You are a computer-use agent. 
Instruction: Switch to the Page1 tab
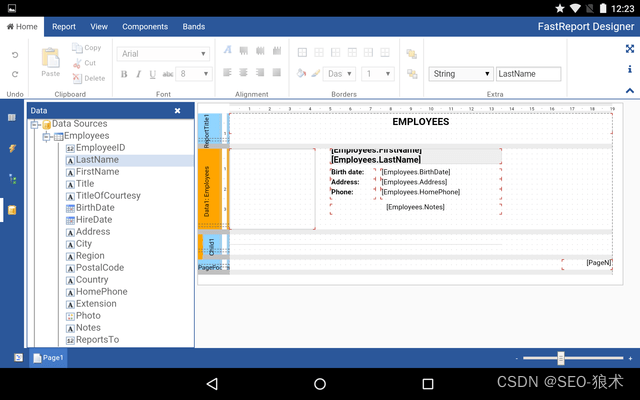tap(48, 358)
